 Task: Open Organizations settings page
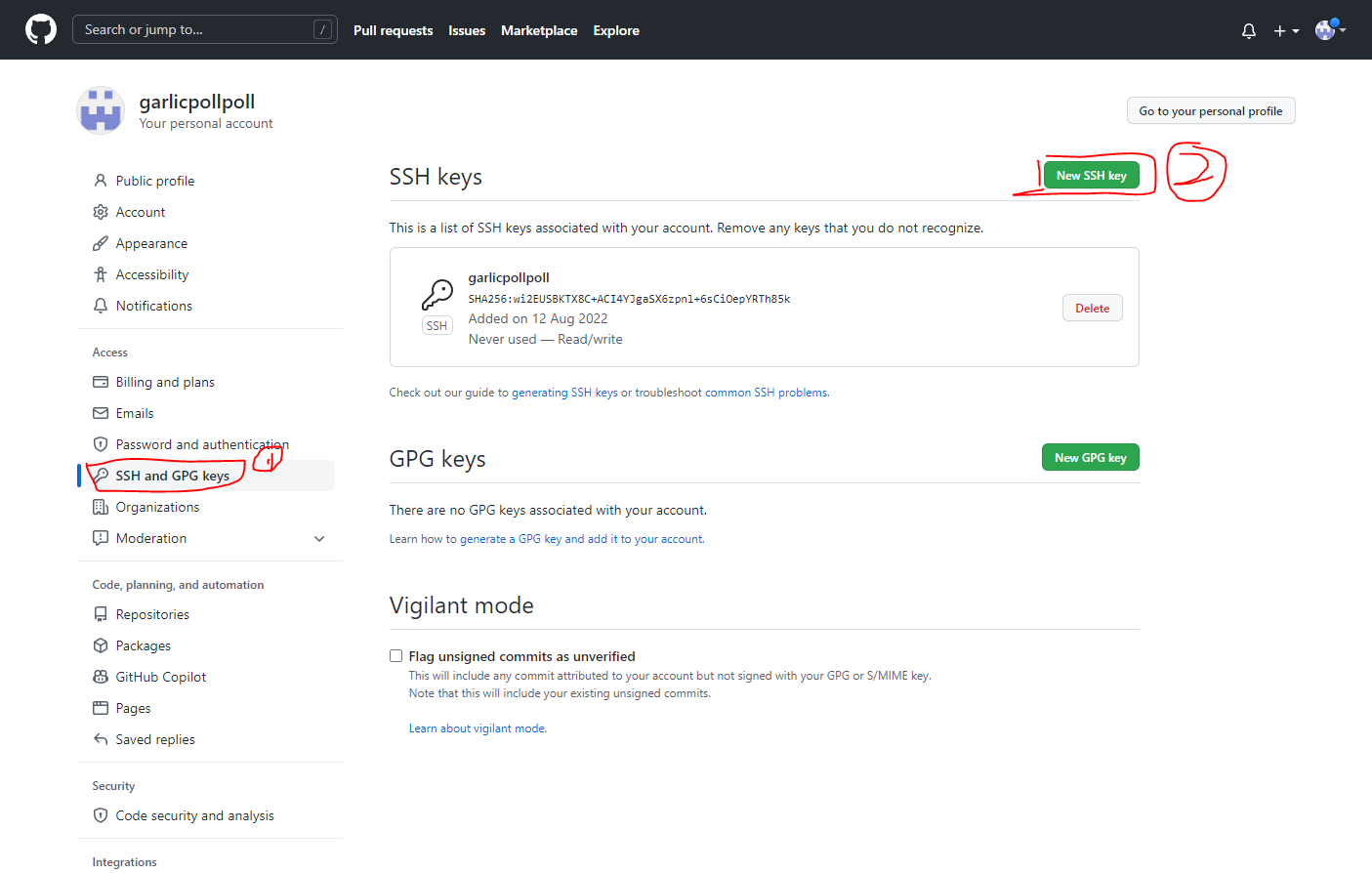tap(157, 507)
